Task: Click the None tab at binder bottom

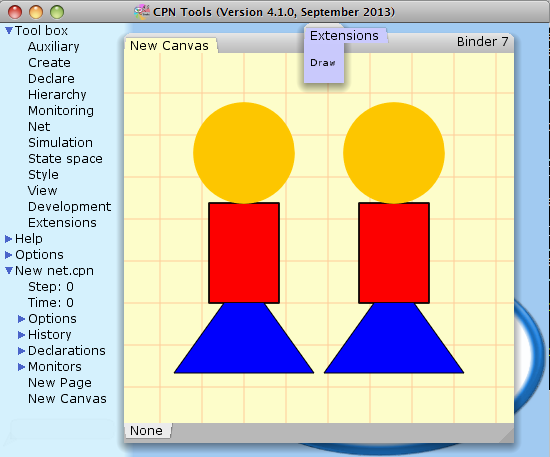Action: (x=147, y=431)
